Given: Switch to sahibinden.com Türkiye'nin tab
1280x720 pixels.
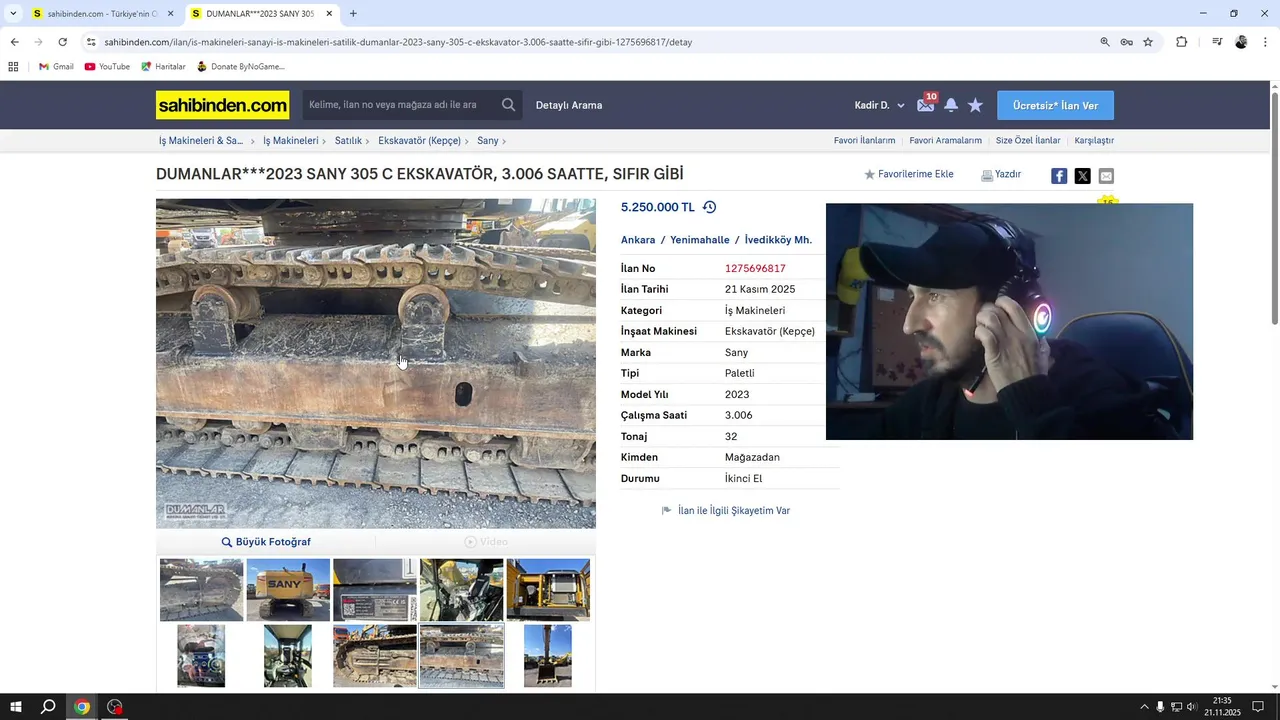Looking at the screenshot, I should click(103, 14).
